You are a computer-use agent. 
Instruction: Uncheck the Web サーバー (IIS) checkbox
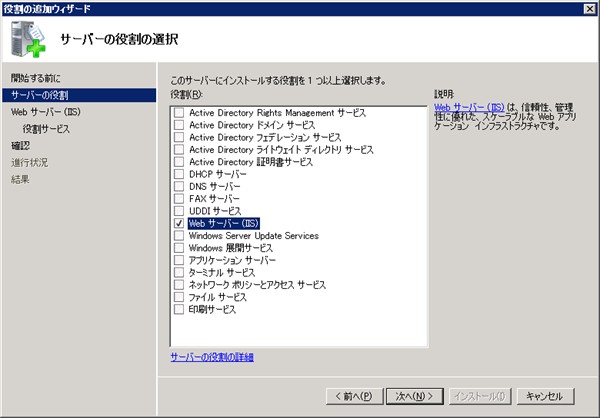tap(179, 223)
